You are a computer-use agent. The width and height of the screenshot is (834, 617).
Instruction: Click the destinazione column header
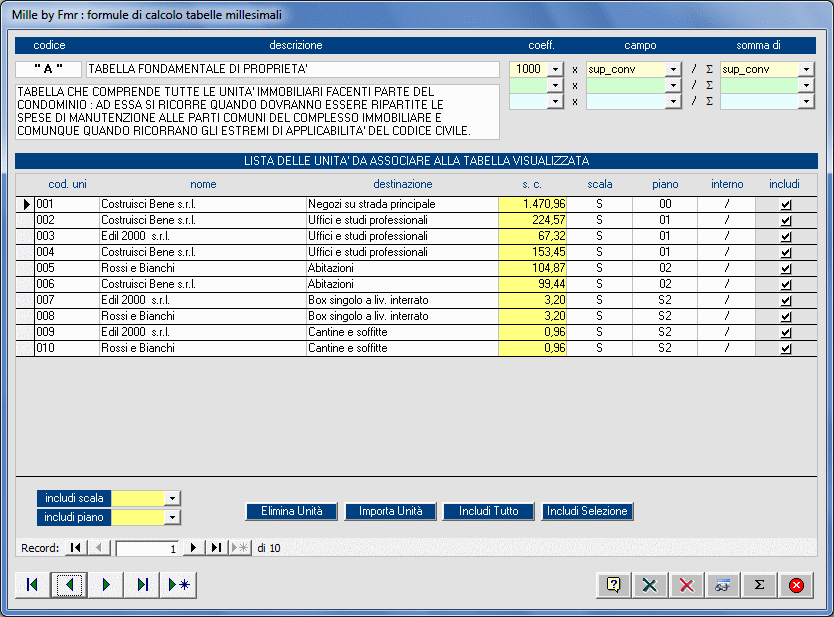(403, 184)
